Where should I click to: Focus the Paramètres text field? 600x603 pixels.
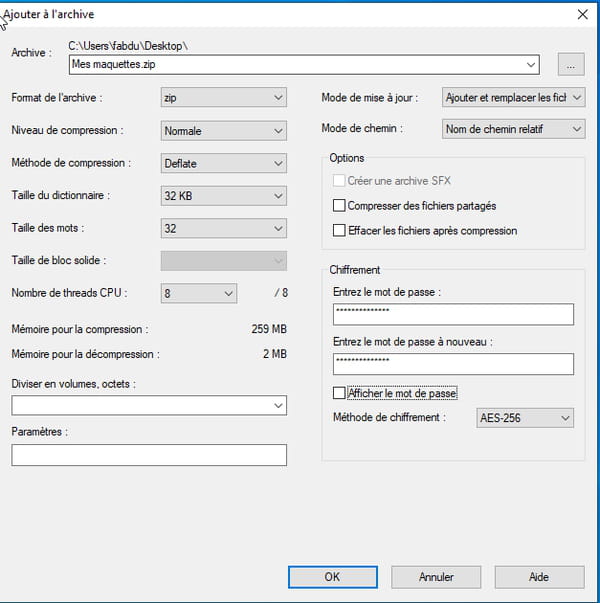149,455
